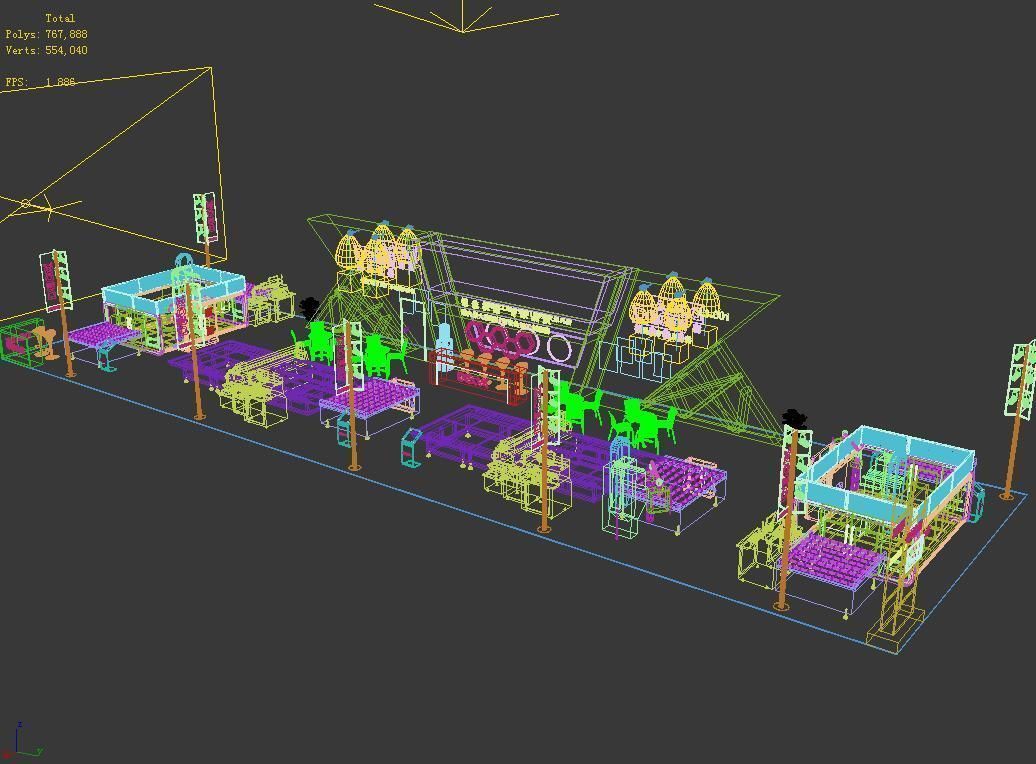This screenshot has height=764, width=1036.
Task: Select the banner pole at the far right edge
Action: click(x=1018, y=422)
